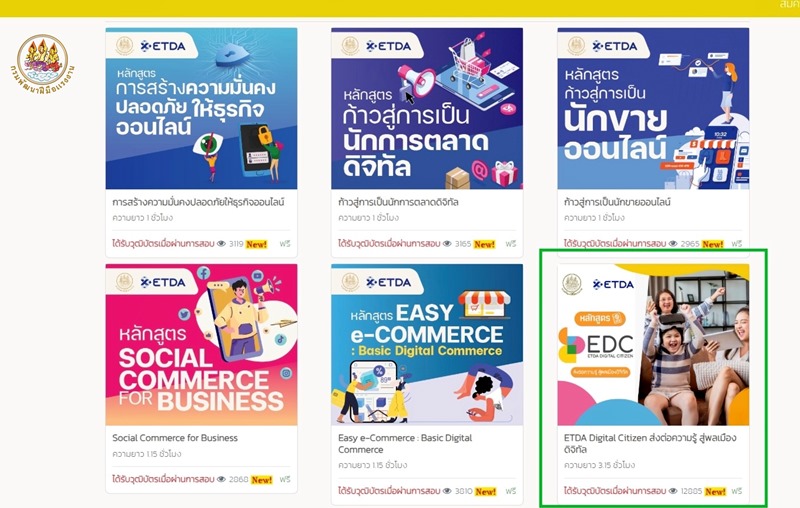Click "Social Commerce for Business" title link
This screenshot has height=508, width=800.
coord(175,438)
